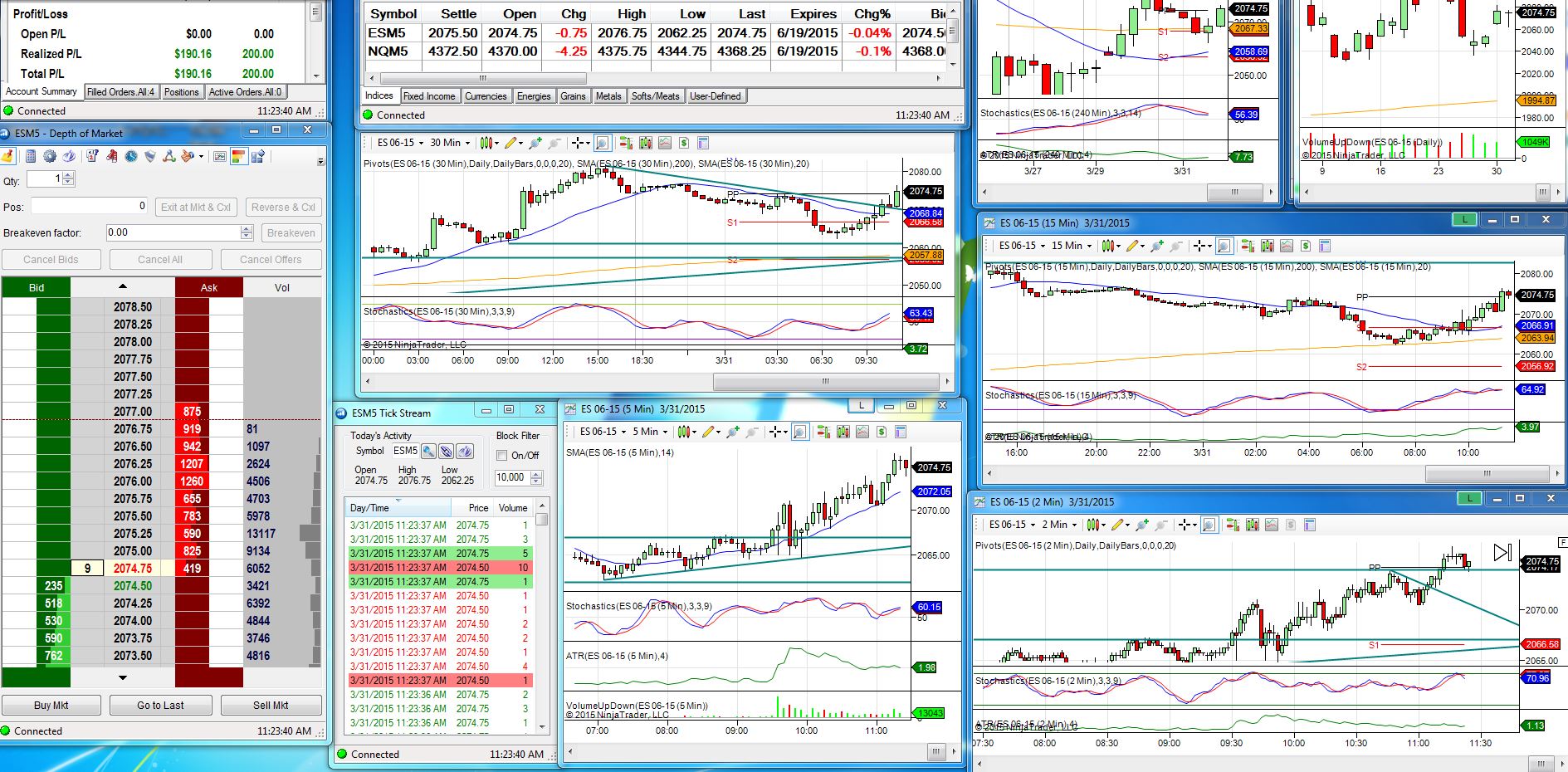
Task: Toggle the L link button on 15 Min chart
Action: click(1464, 220)
